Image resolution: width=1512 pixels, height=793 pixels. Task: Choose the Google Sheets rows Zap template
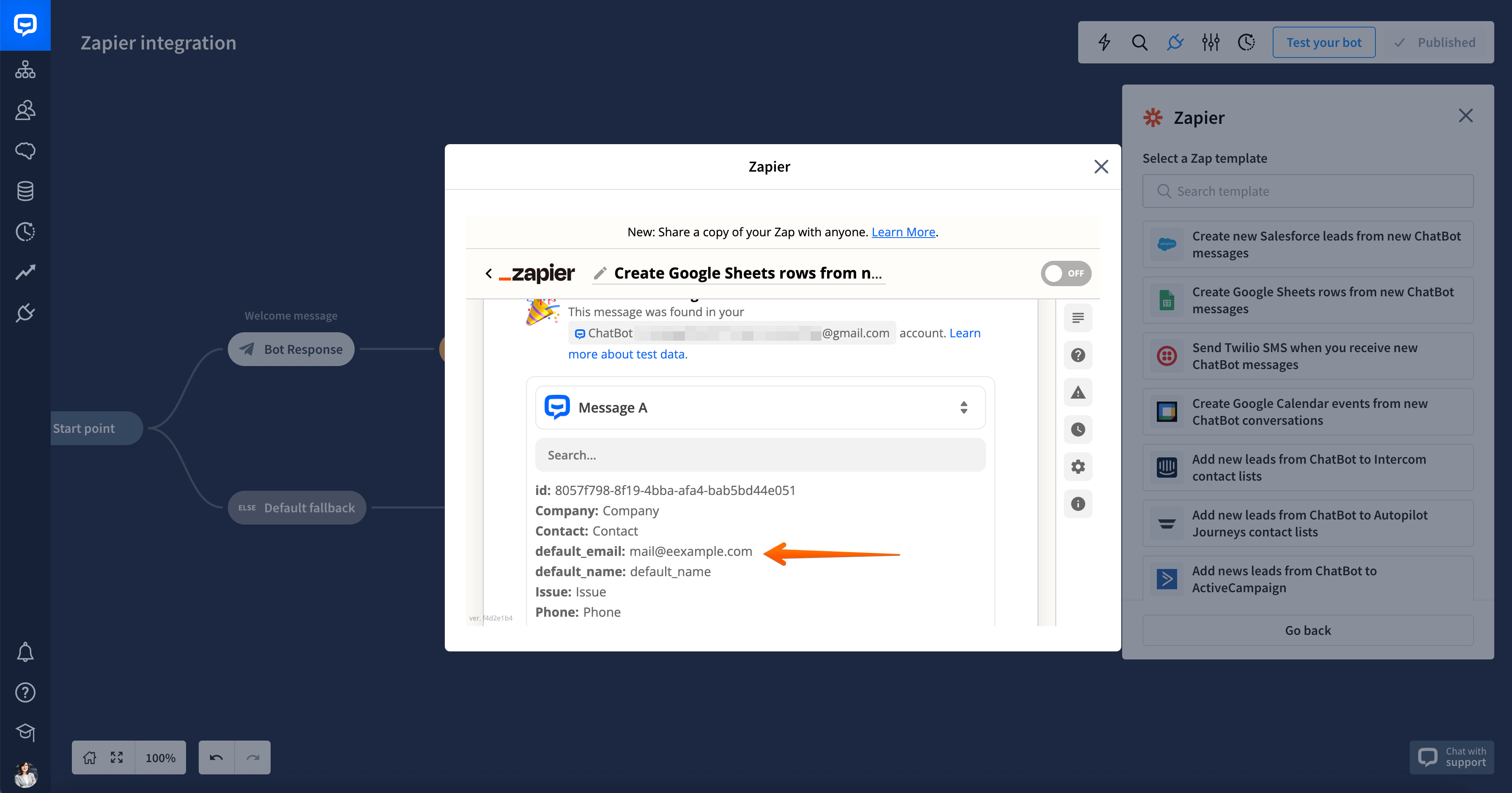1308,301
